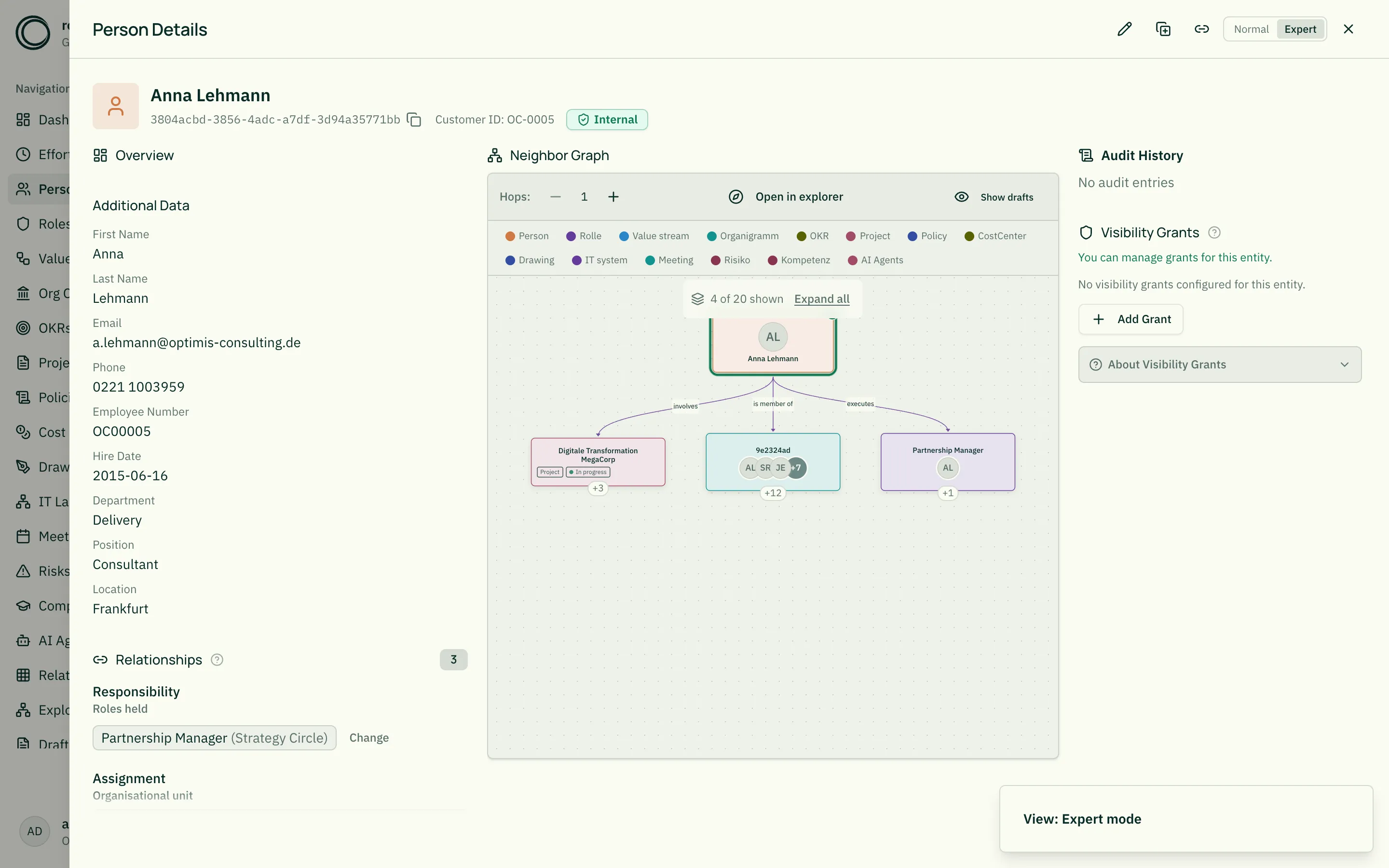Select Partnership Manager node in graph
This screenshot has width=1389, height=868.
[x=948, y=461]
